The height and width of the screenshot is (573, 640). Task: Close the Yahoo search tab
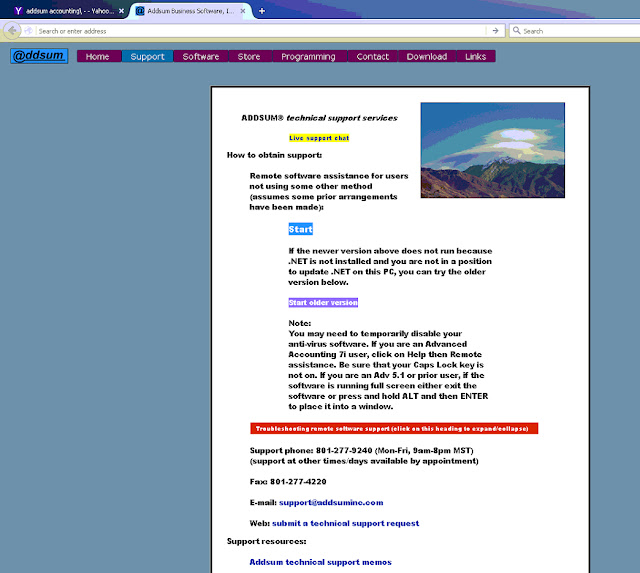(121, 11)
